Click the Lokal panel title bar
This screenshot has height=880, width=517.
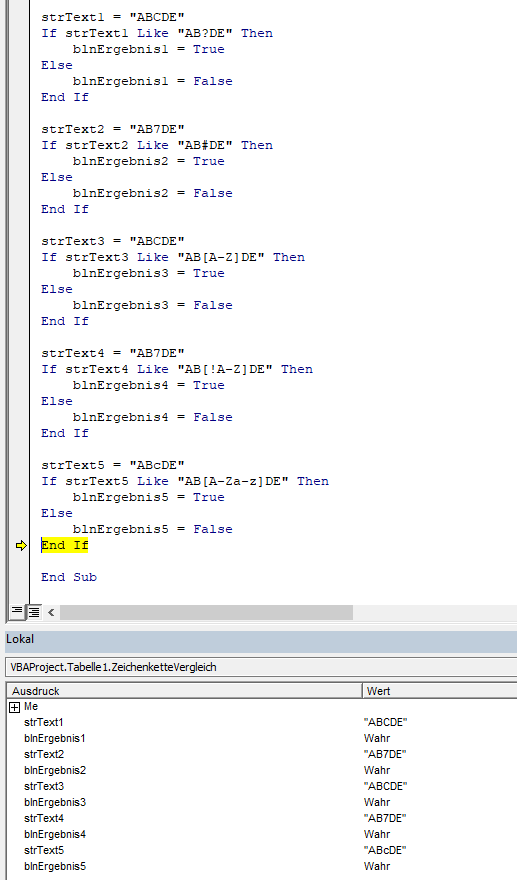tap(261, 639)
